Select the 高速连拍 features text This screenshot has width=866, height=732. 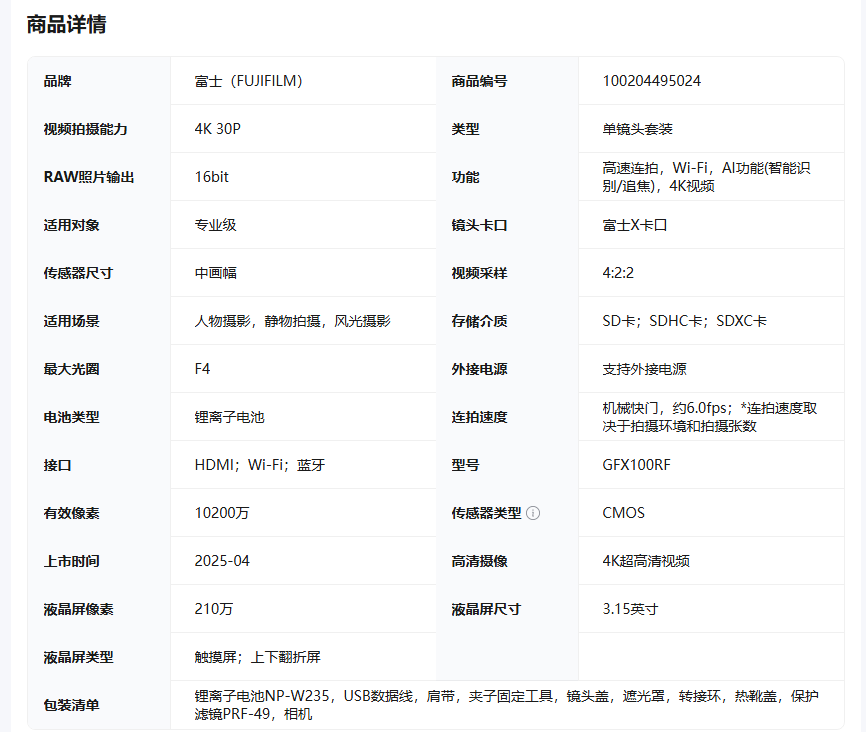706,177
